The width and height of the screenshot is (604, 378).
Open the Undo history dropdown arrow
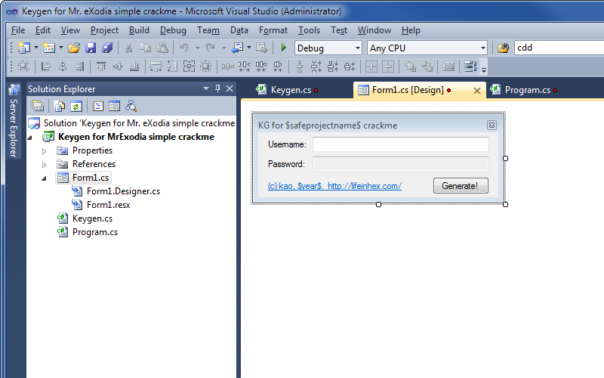point(197,48)
